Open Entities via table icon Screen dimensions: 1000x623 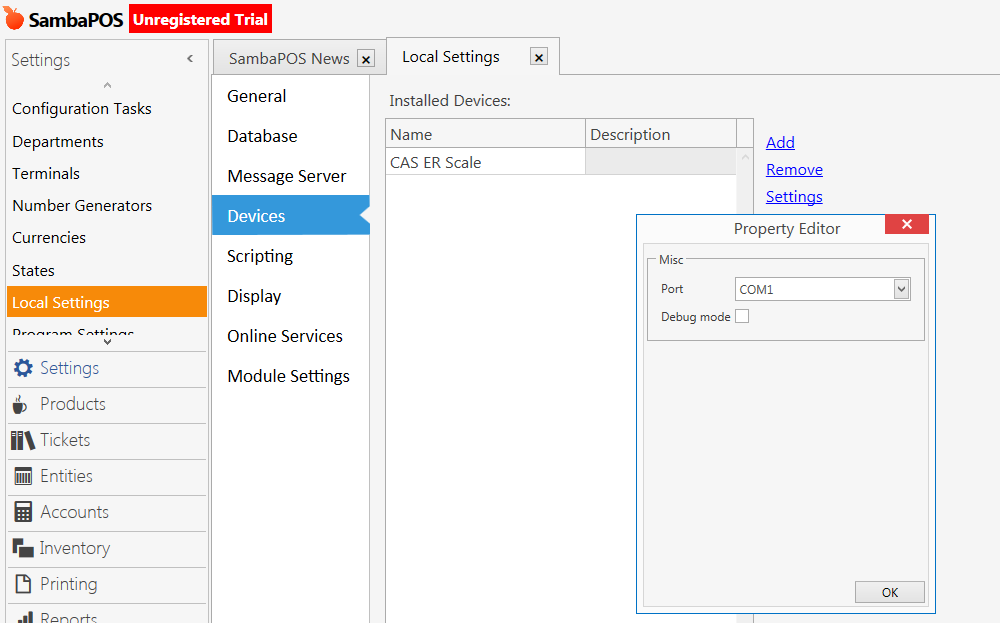pos(23,476)
